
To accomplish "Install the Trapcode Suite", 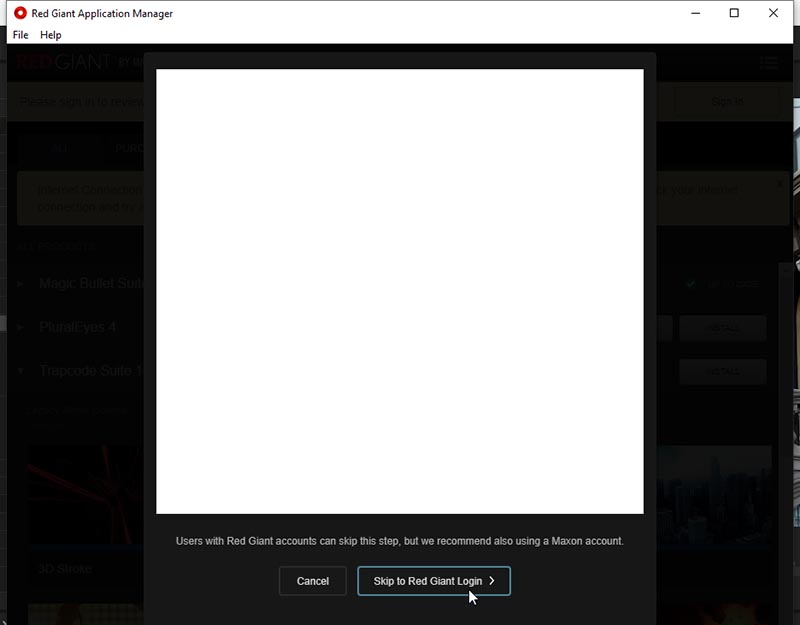I will click(722, 371).
